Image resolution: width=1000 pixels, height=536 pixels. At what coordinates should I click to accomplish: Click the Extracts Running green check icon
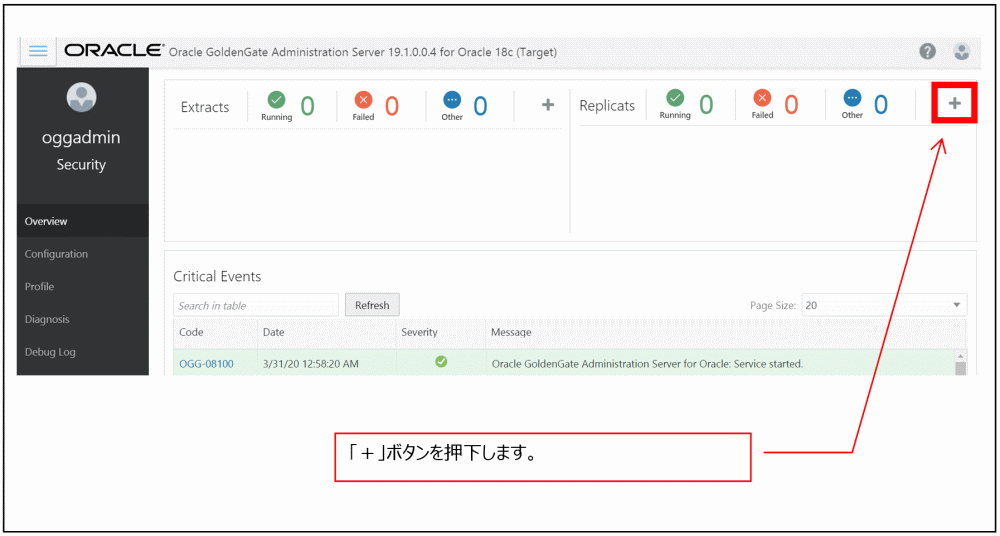[276, 100]
